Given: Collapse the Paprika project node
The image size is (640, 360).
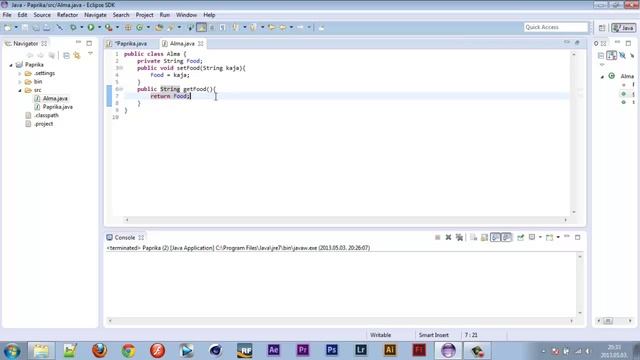Looking at the screenshot, I should tap(11, 65).
